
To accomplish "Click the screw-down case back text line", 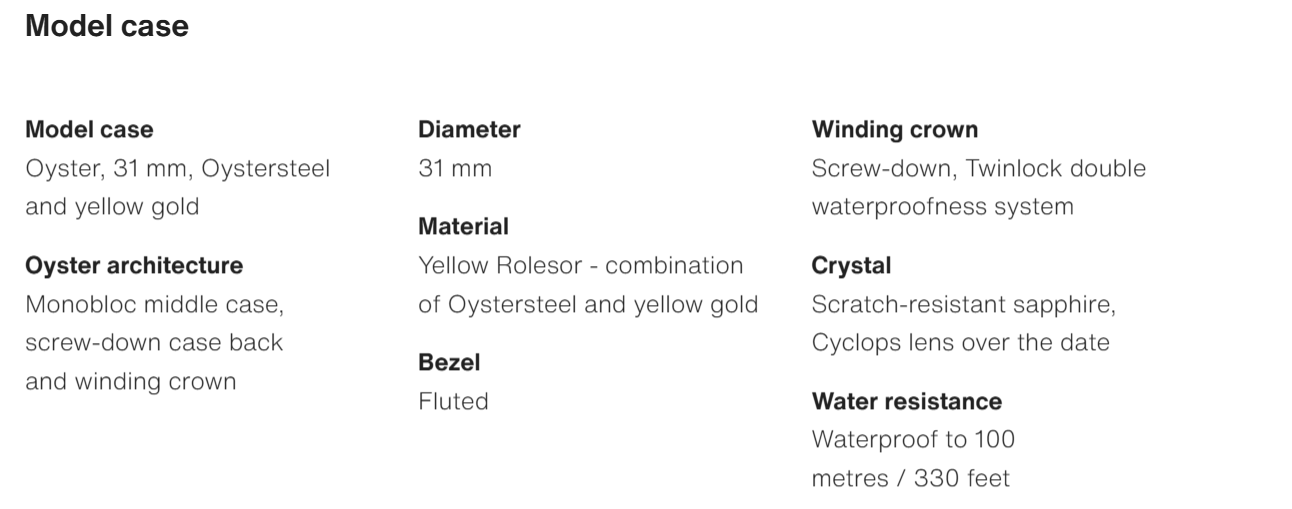I will pos(154,342).
